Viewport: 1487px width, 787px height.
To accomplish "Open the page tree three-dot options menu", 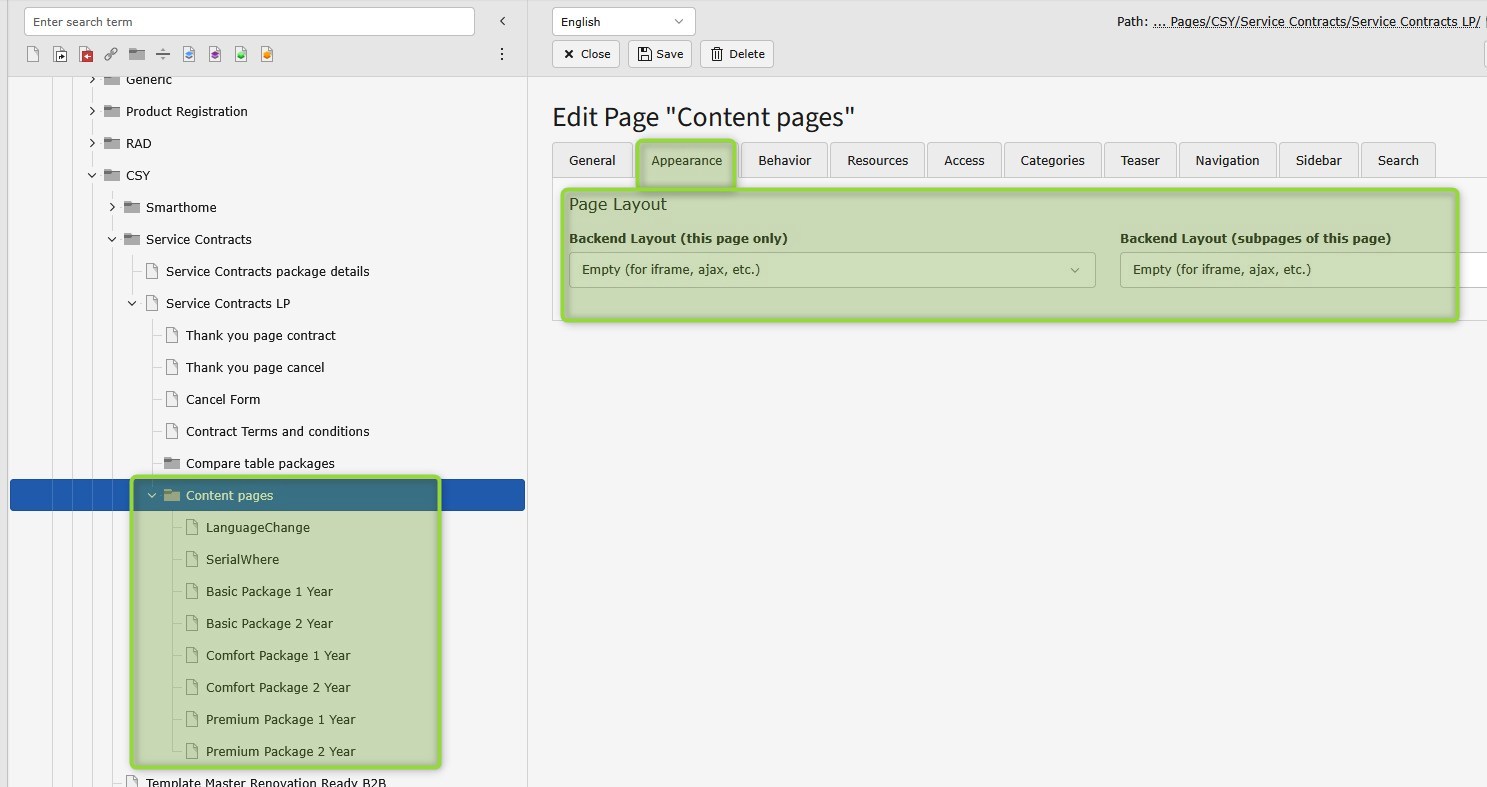I will pos(502,54).
